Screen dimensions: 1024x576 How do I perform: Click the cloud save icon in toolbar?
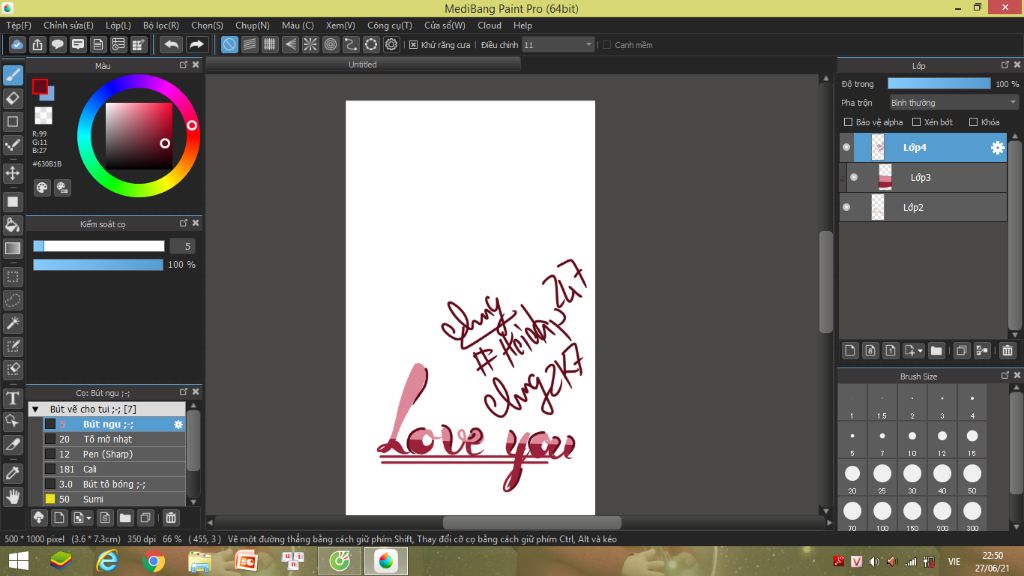point(17,44)
